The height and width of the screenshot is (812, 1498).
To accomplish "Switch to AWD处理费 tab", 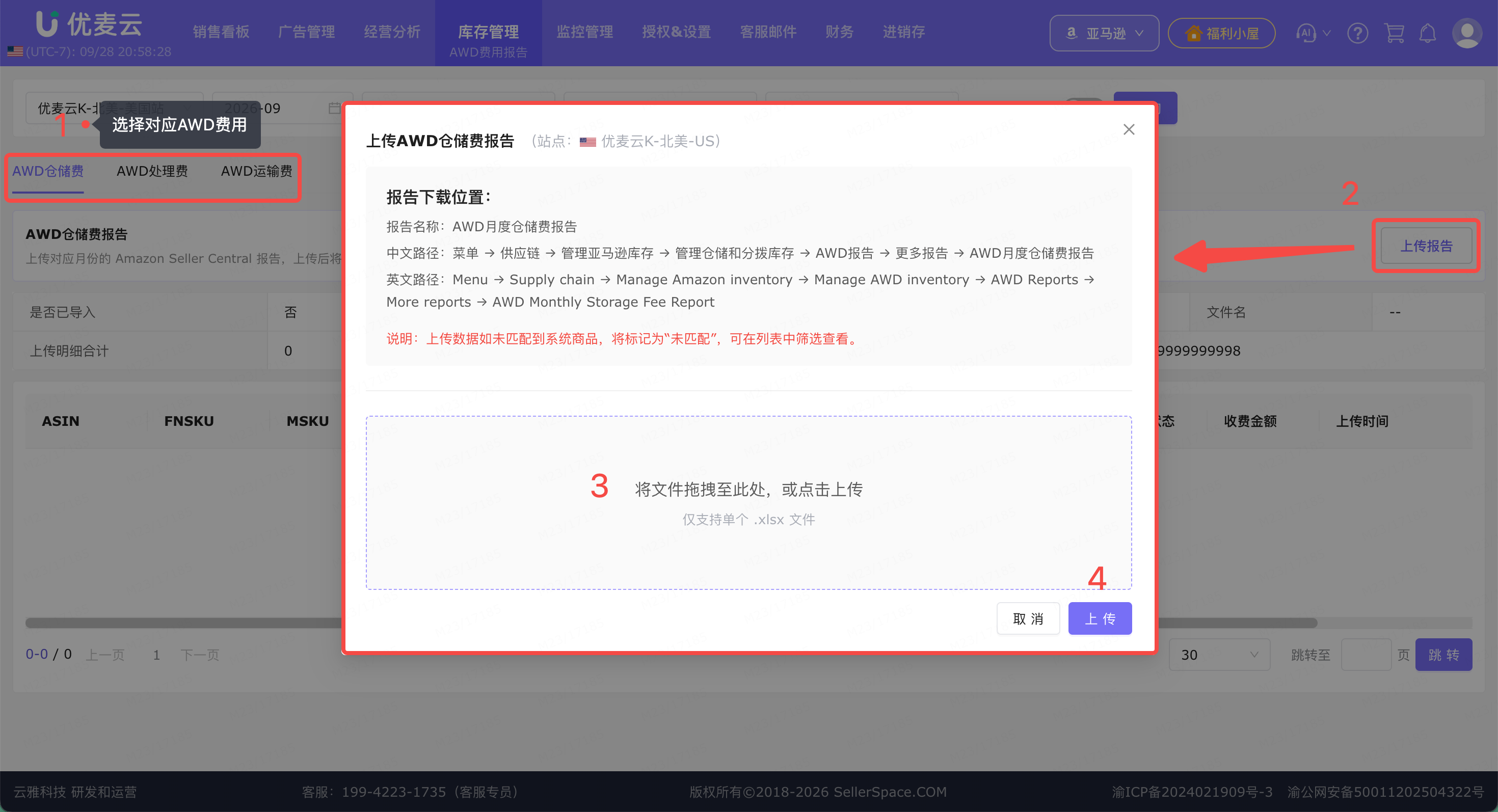I will tap(152, 171).
